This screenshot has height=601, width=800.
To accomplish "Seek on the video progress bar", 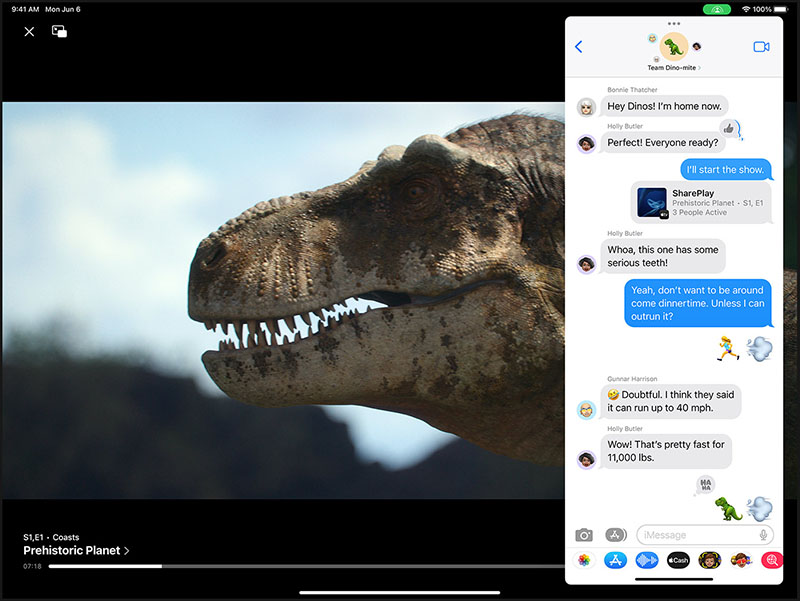I will point(306,566).
